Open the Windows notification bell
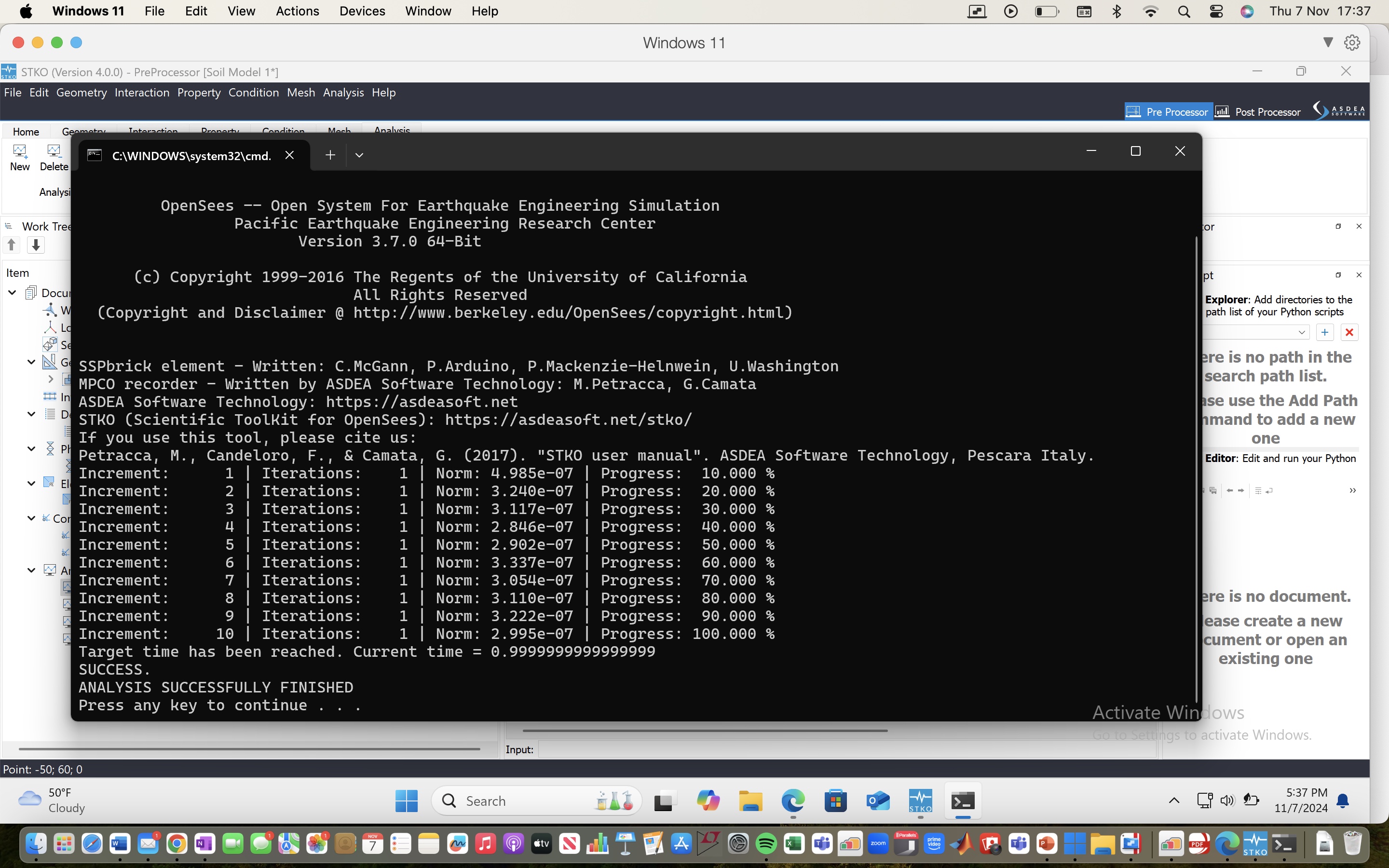 (1343, 800)
